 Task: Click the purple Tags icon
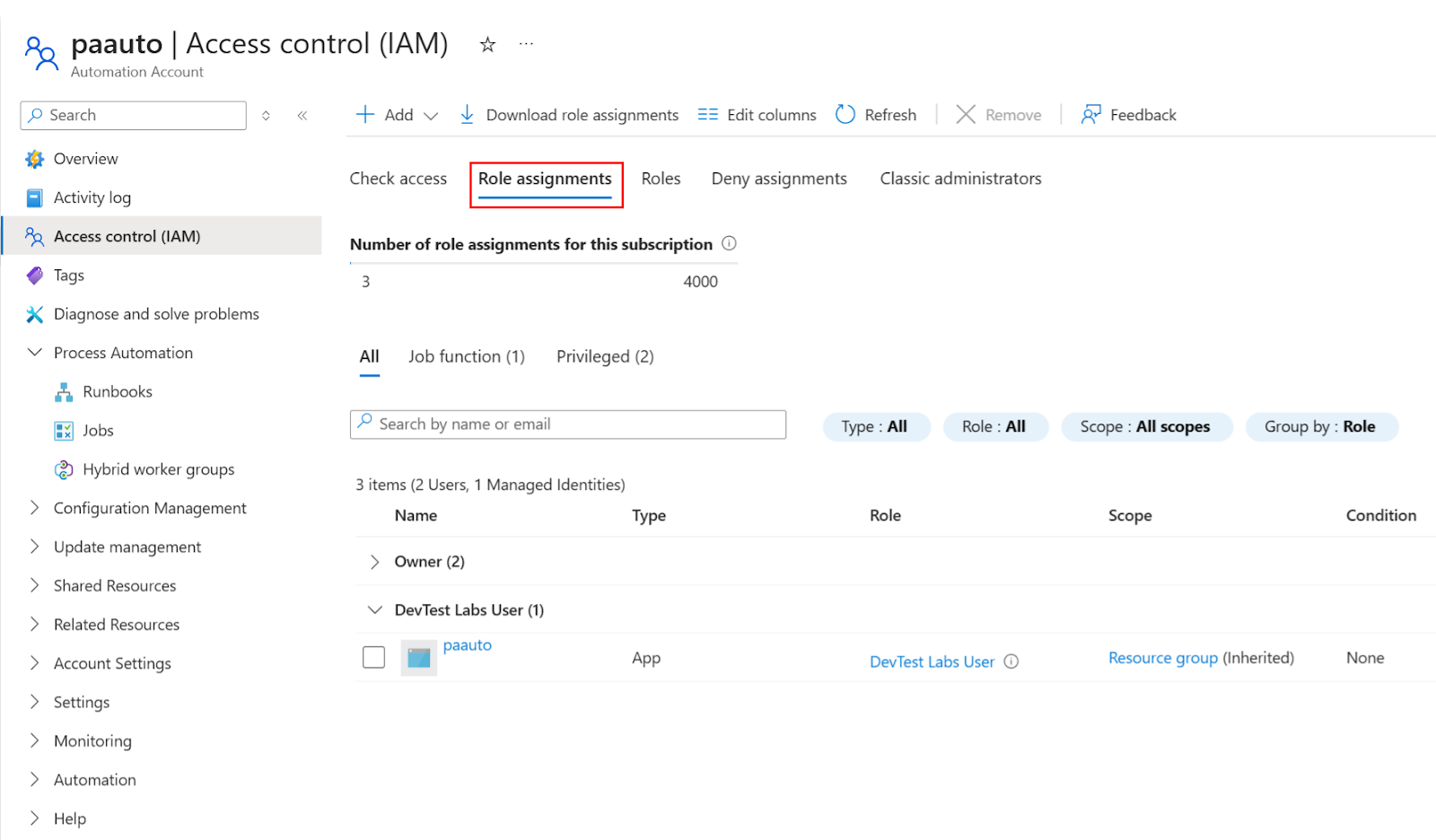(34, 276)
